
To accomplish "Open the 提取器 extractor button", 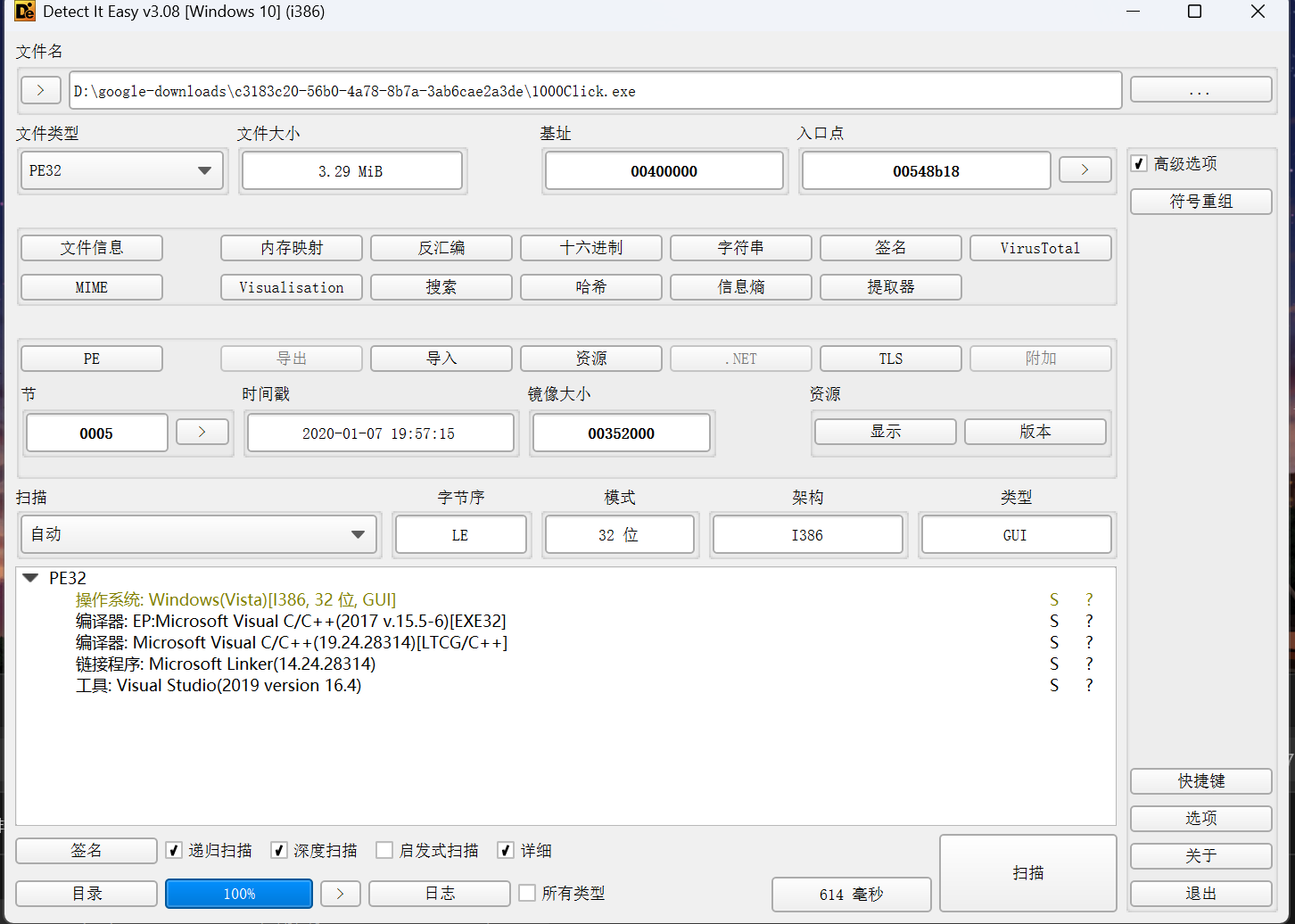I will [891, 287].
